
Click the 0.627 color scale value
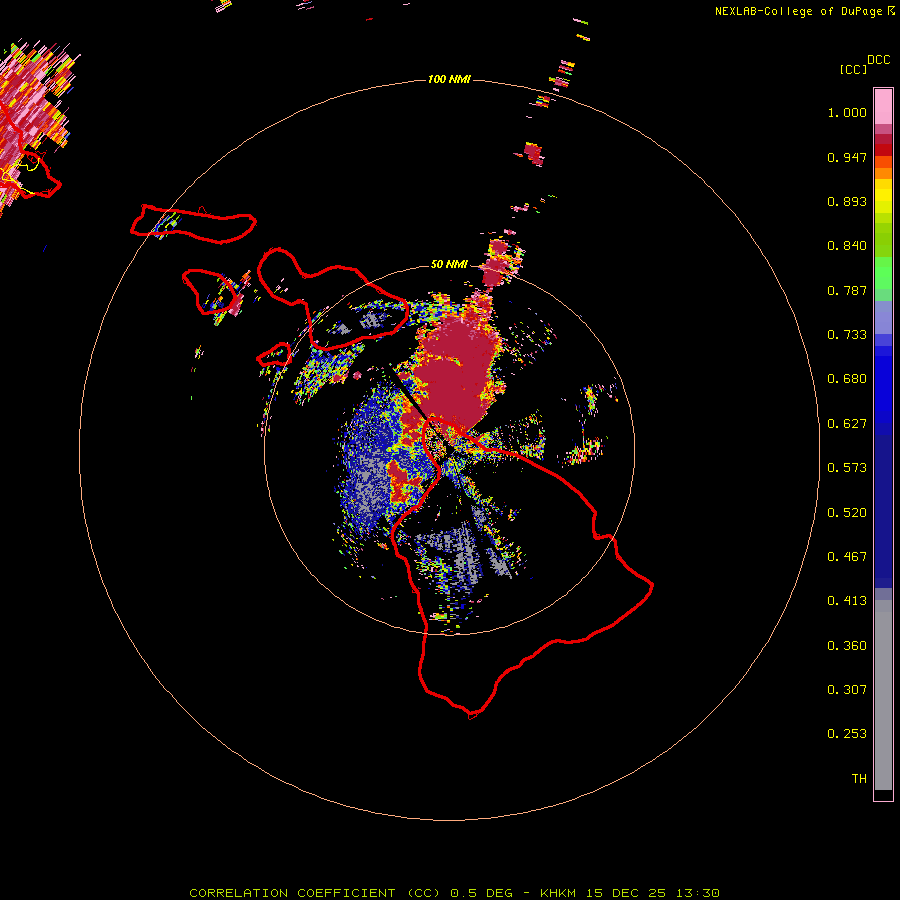[x=847, y=424]
